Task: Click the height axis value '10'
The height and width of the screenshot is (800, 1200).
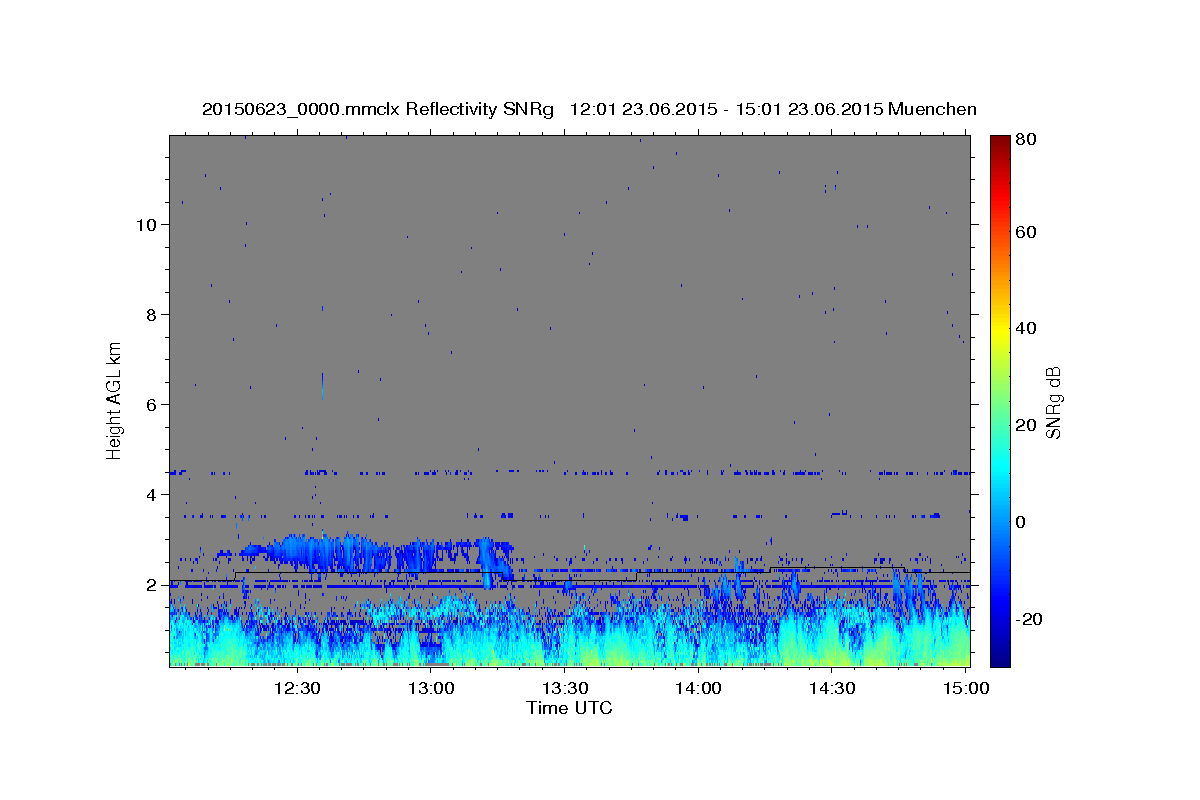Action: pos(145,225)
